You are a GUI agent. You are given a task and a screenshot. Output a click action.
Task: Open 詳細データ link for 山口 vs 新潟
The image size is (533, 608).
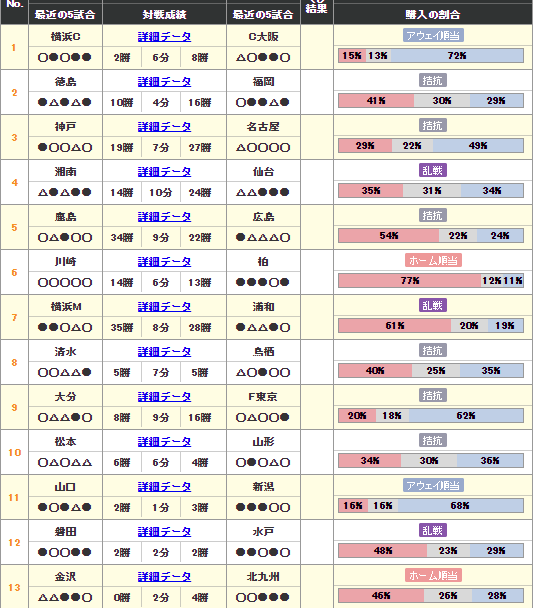(164, 487)
